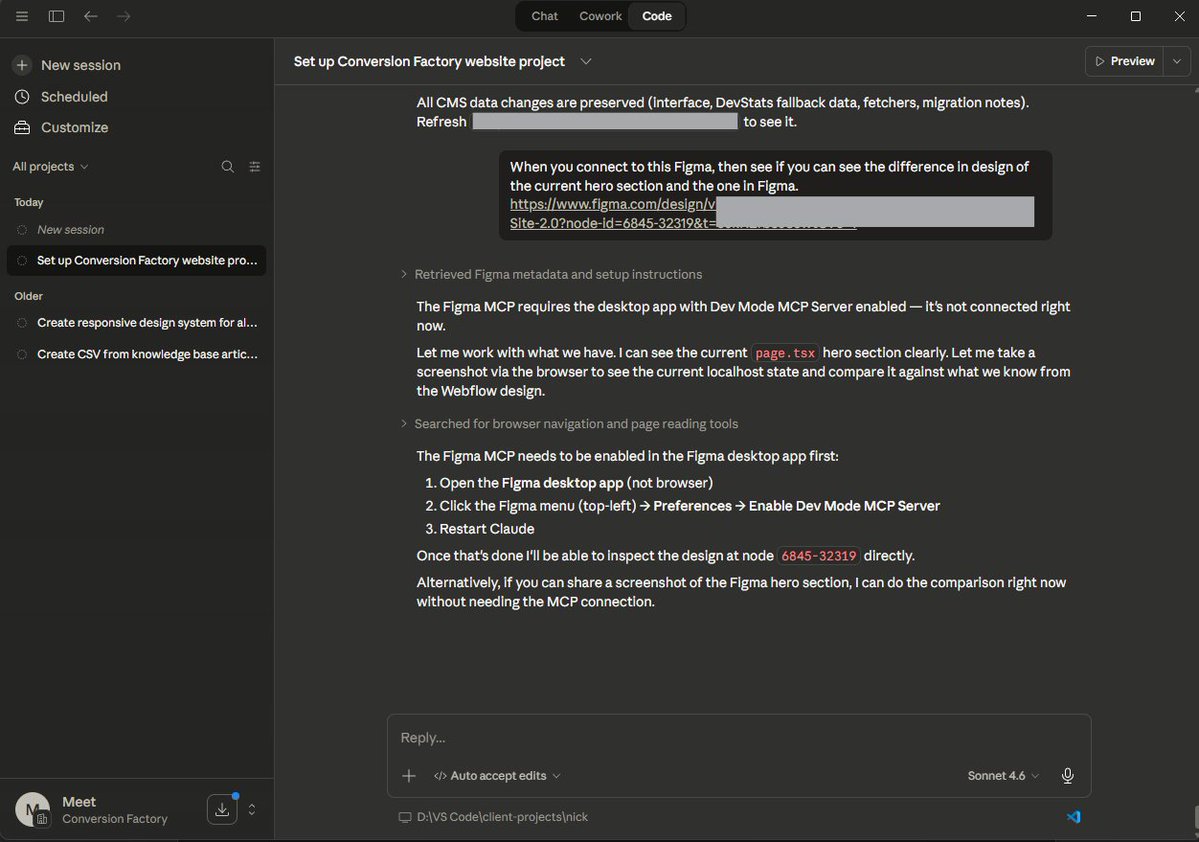Viewport: 1199px width, 842px height.
Task: Open project in VS Code icon
Action: pos(1074,817)
